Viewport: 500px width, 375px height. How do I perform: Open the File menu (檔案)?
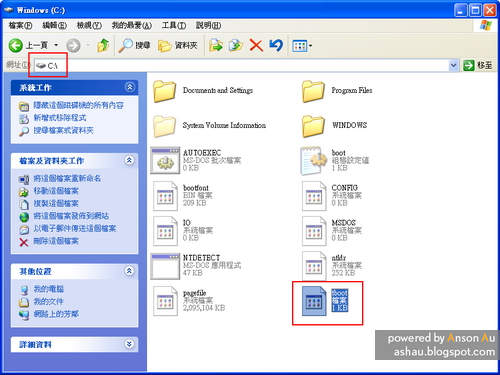point(20,25)
